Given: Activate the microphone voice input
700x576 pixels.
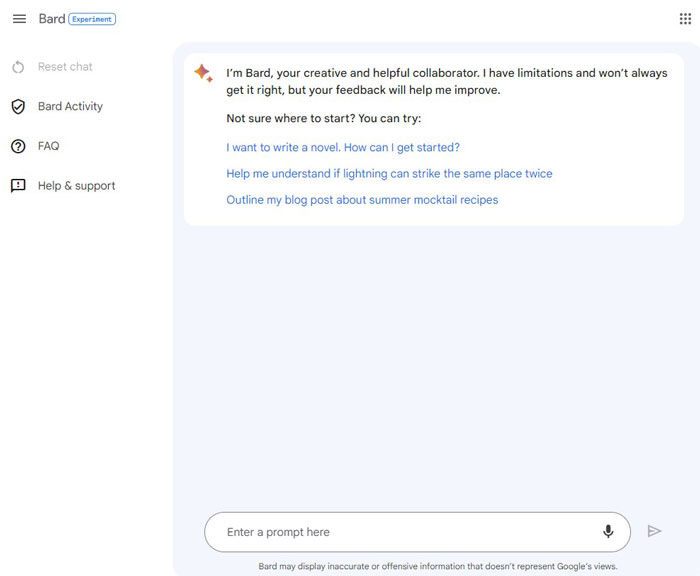Looking at the screenshot, I should (608, 531).
